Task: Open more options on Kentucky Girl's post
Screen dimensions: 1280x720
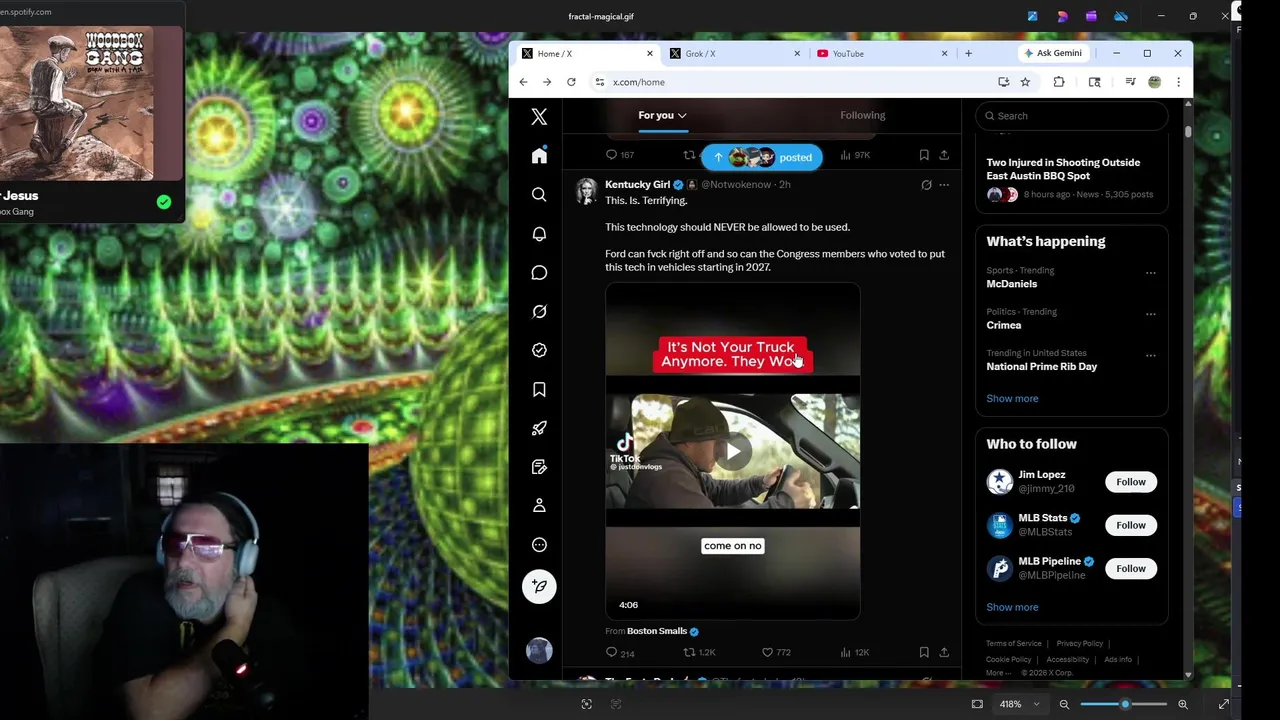Action: [944, 185]
